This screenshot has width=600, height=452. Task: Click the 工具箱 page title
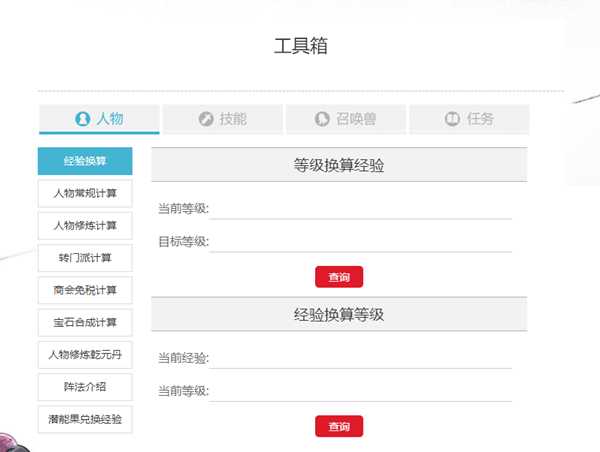[x=301, y=46]
